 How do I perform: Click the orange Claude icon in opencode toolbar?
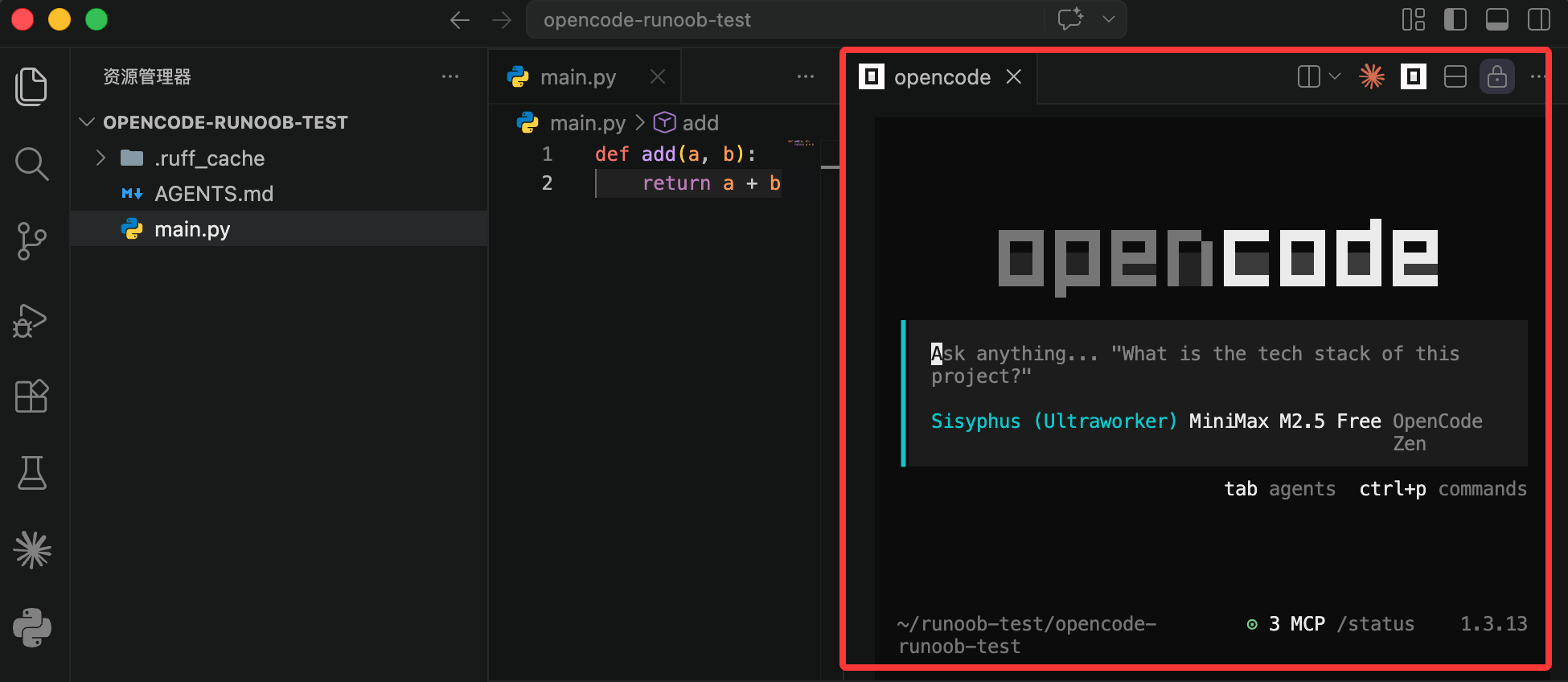(x=1372, y=76)
